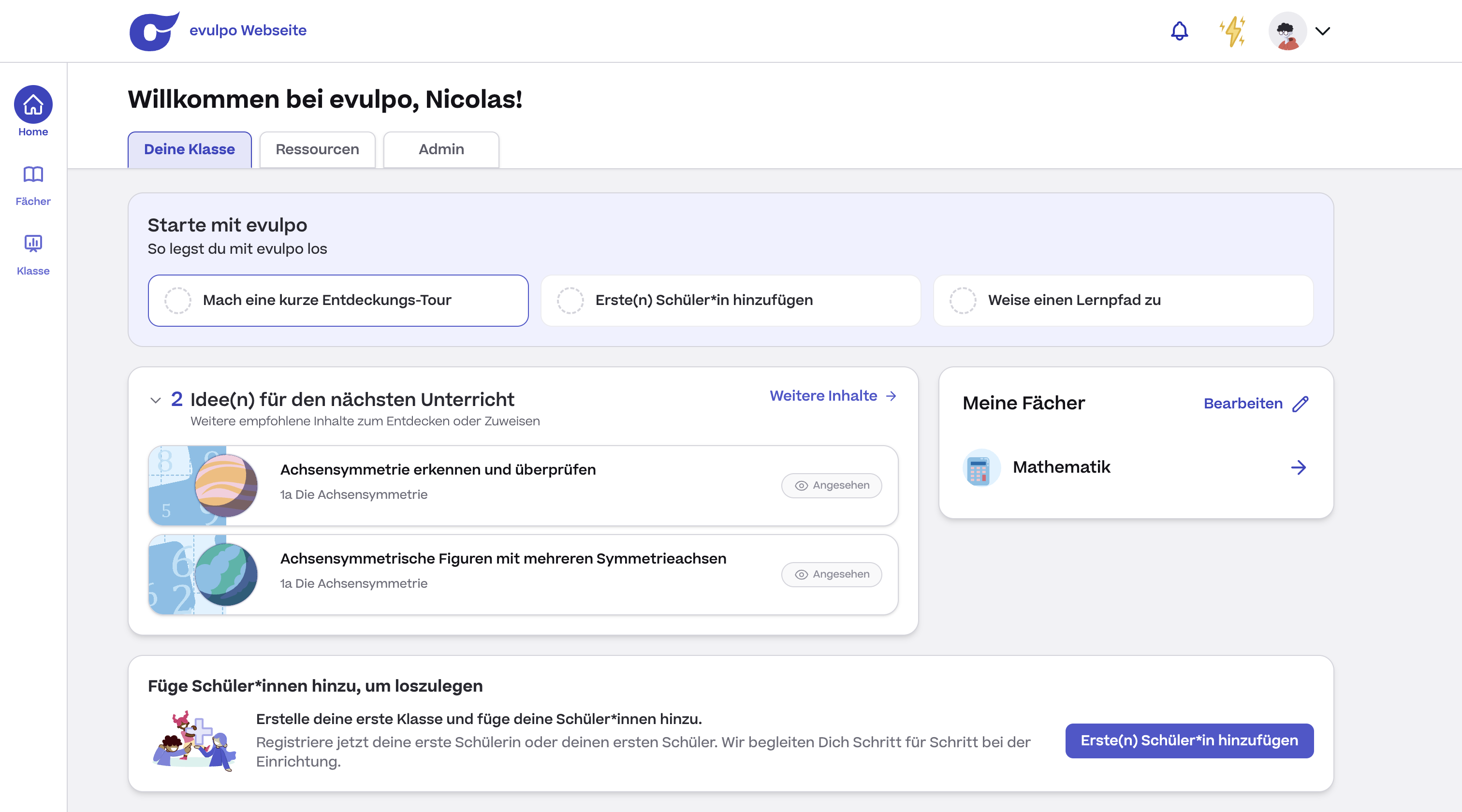This screenshot has width=1462, height=812.
Task: Toggle Angesehen for Achsensymmetrie erkennen lesson
Action: click(832, 486)
